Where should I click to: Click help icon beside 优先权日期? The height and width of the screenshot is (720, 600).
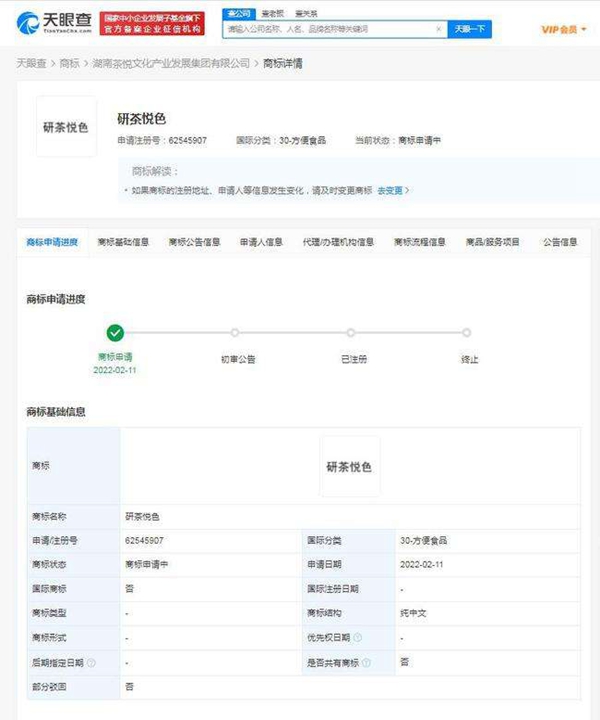pyautogui.click(x=358, y=637)
